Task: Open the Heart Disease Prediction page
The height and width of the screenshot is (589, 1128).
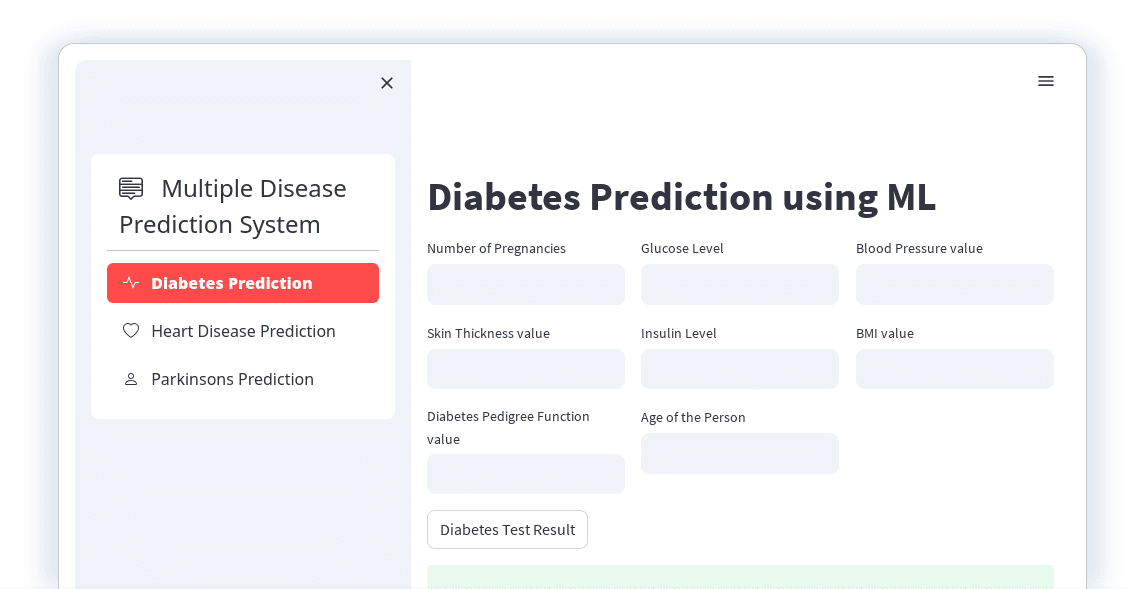Action: pos(243,331)
